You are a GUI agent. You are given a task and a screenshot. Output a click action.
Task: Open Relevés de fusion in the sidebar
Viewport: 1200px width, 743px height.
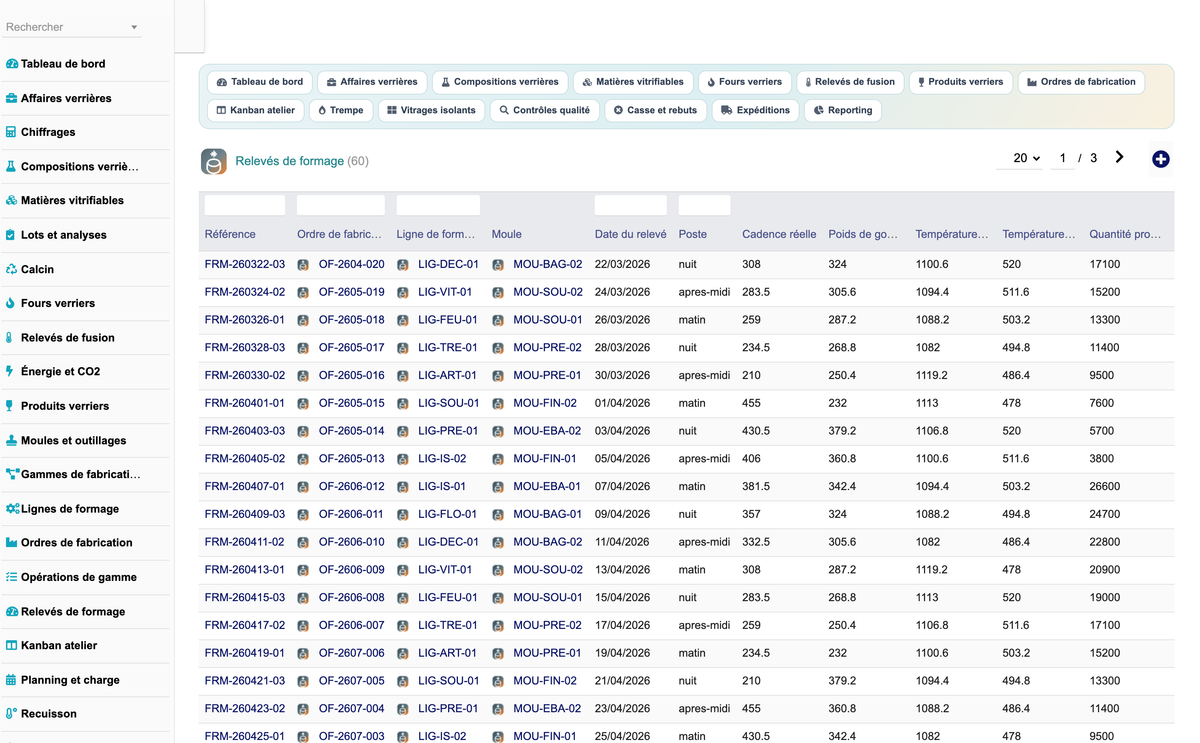(x=68, y=338)
